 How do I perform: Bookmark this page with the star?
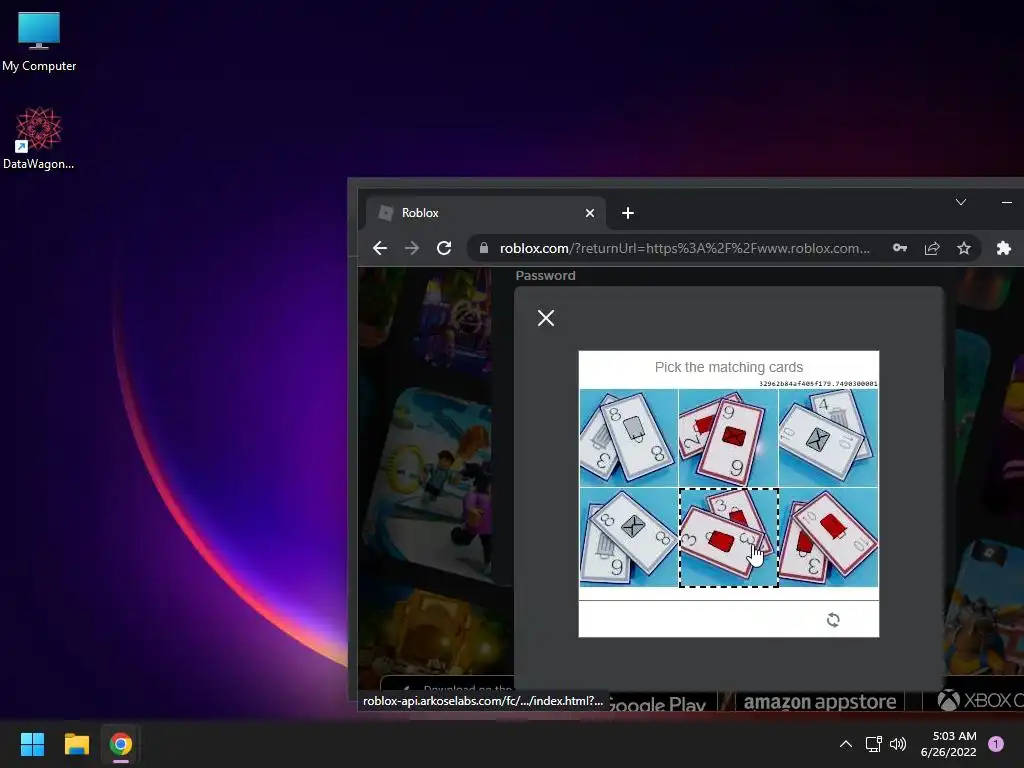[964, 248]
